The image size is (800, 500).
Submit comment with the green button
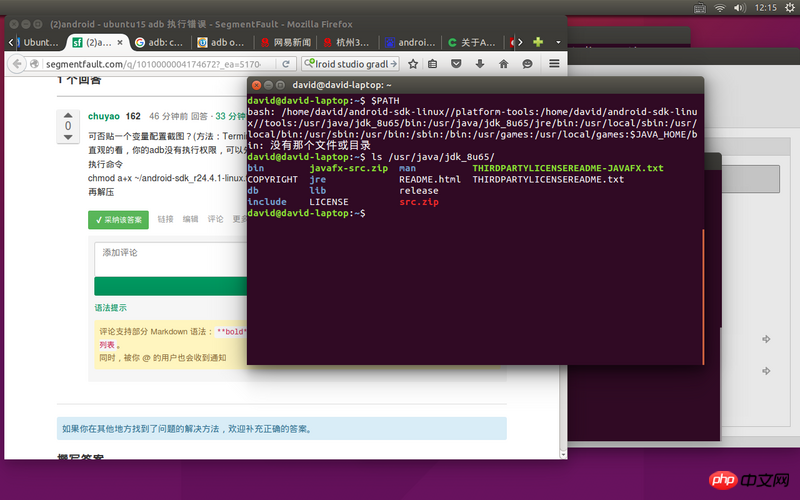tap(171, 286)
